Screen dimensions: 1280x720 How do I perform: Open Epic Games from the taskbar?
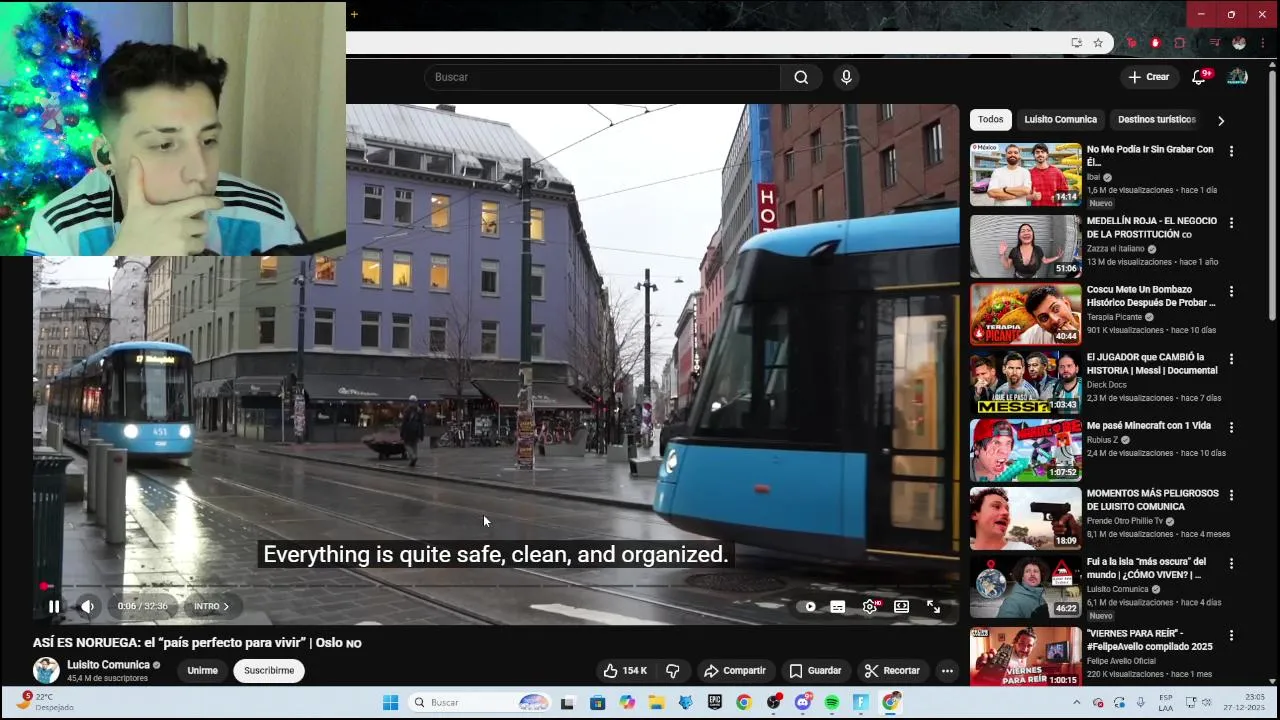point(715,703)
